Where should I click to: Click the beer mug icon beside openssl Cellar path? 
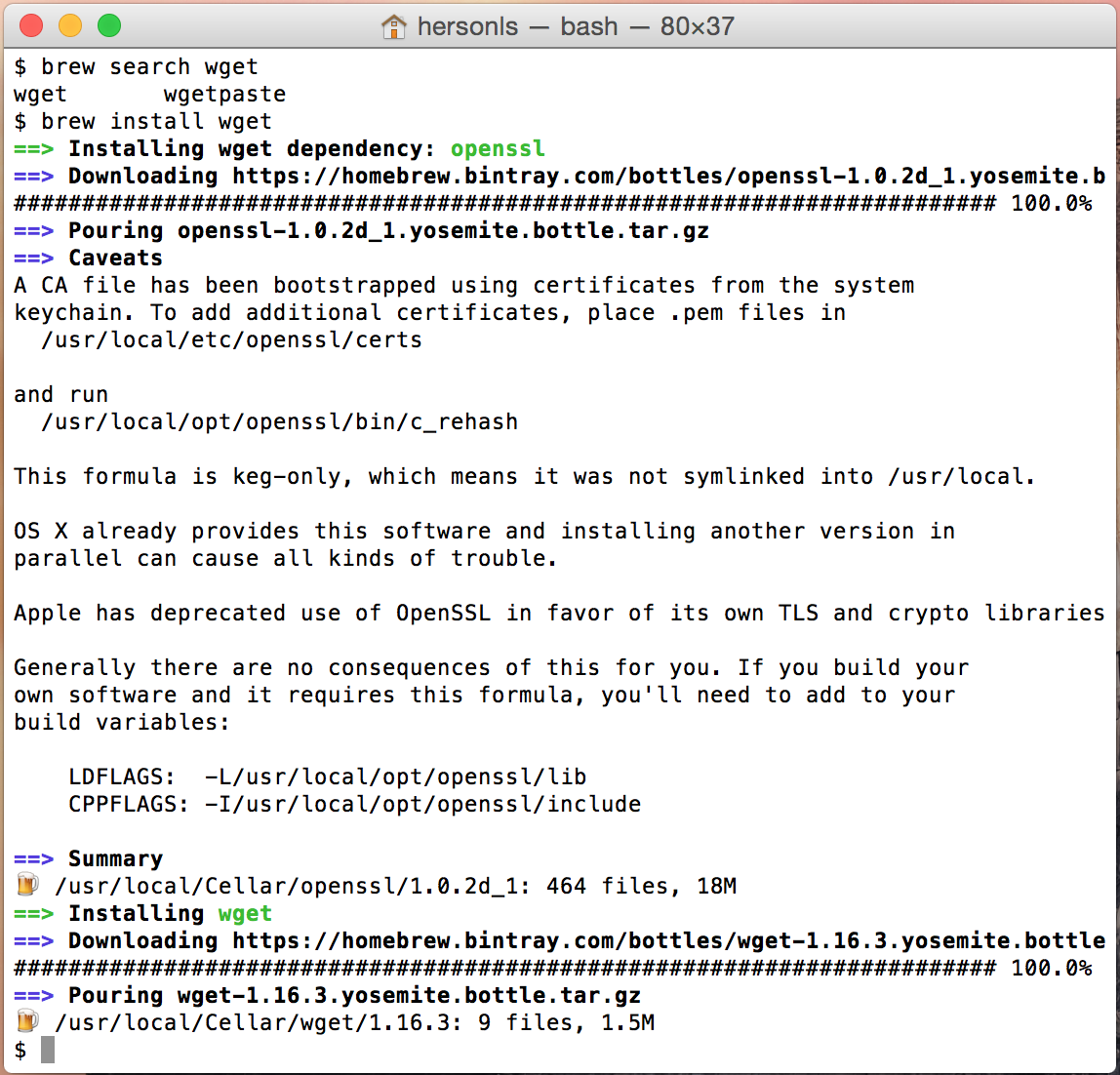[27, 885]
